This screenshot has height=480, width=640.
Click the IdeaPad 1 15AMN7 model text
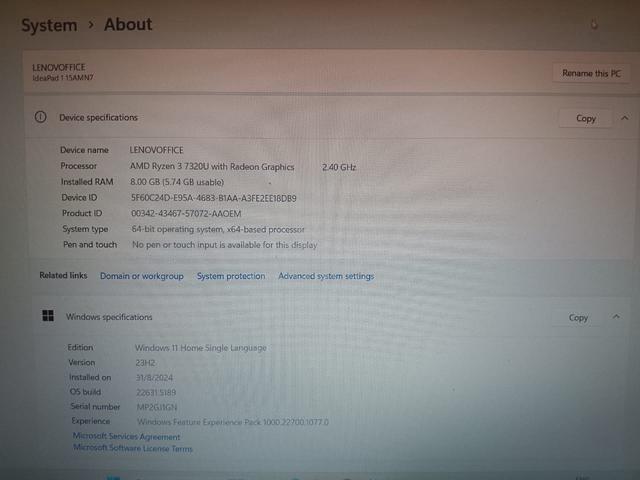pyautogui.click(x=63, y=78)
